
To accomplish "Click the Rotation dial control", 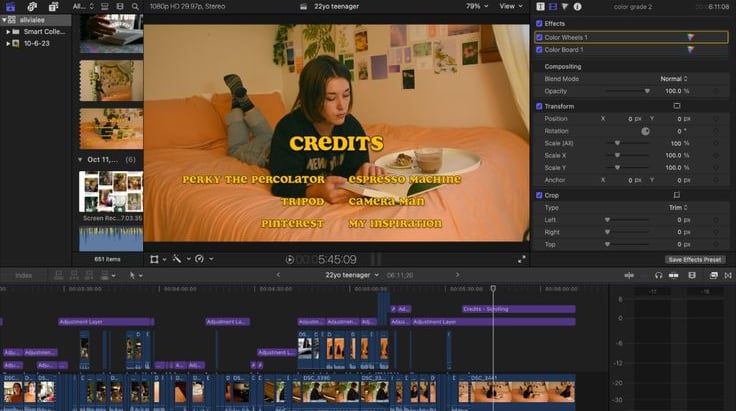I will click(645, 131).
